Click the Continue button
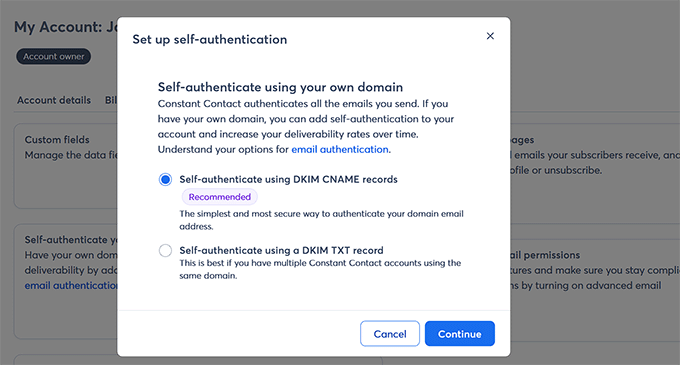 point(460,334)
